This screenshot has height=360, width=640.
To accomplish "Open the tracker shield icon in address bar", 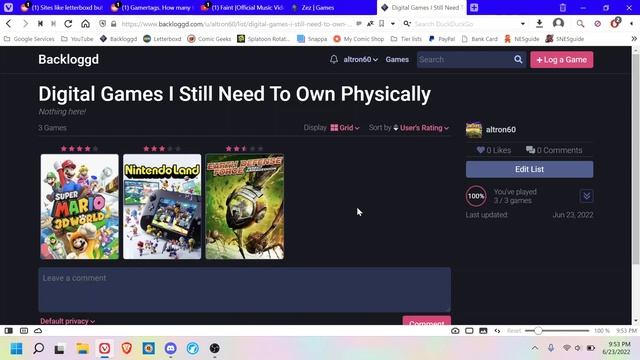I will 102,24.
